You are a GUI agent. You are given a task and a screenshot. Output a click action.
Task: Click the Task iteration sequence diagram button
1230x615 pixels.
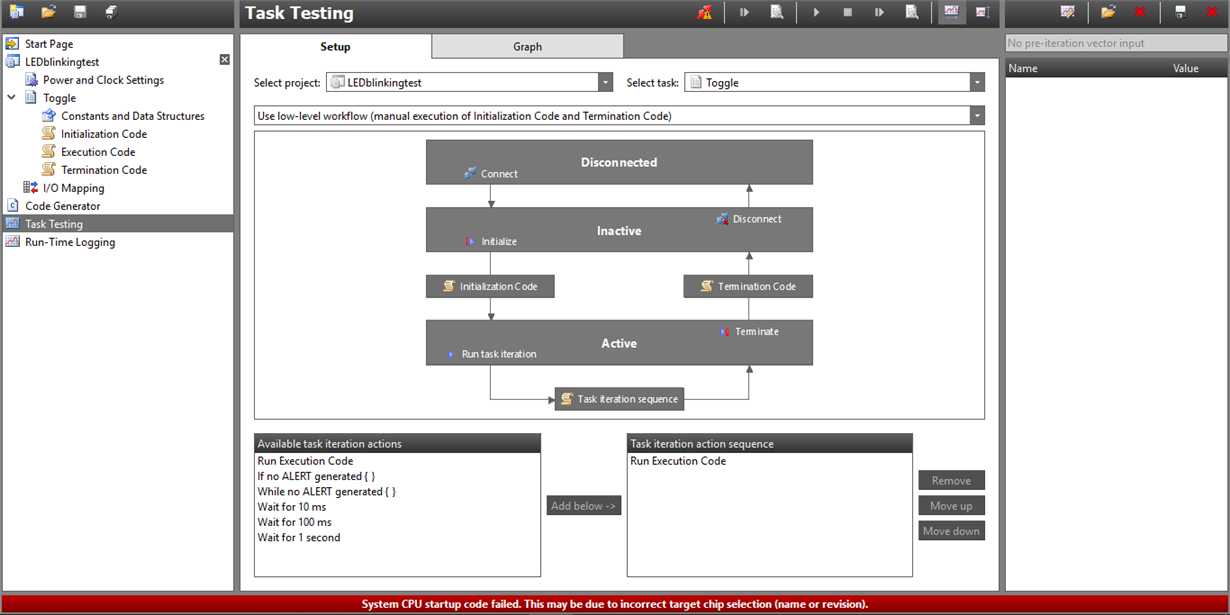[x=619, y=399]
